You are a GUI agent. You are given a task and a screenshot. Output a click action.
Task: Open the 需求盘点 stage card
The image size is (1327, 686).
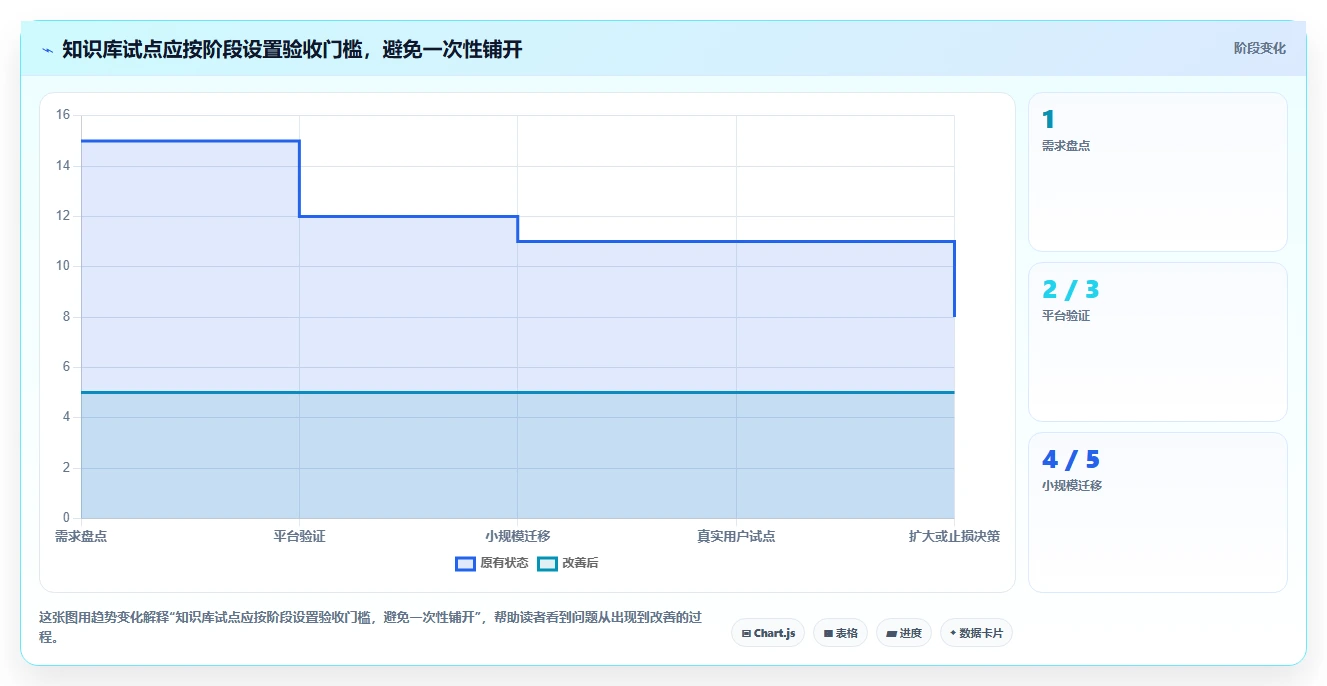(1157, 172)
